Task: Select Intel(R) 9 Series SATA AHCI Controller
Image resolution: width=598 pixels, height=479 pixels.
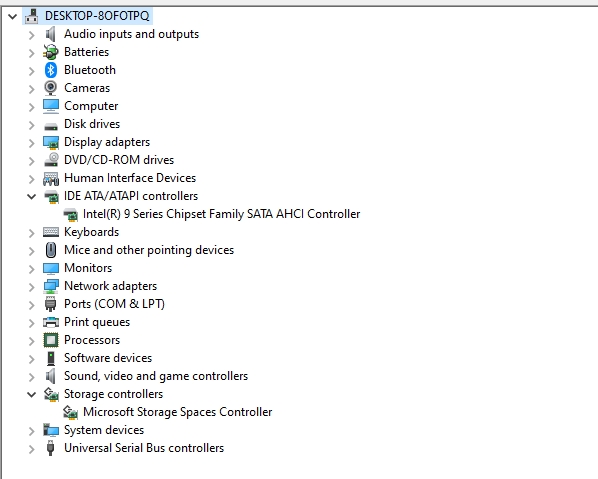Action: click(221, 214)
